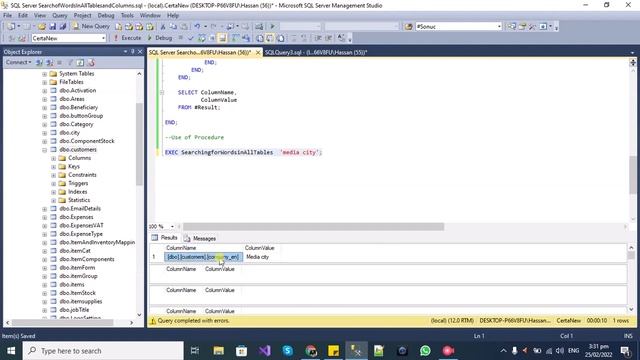Click the Query Options icon
The image size is (640, 360).
(212, 38)
